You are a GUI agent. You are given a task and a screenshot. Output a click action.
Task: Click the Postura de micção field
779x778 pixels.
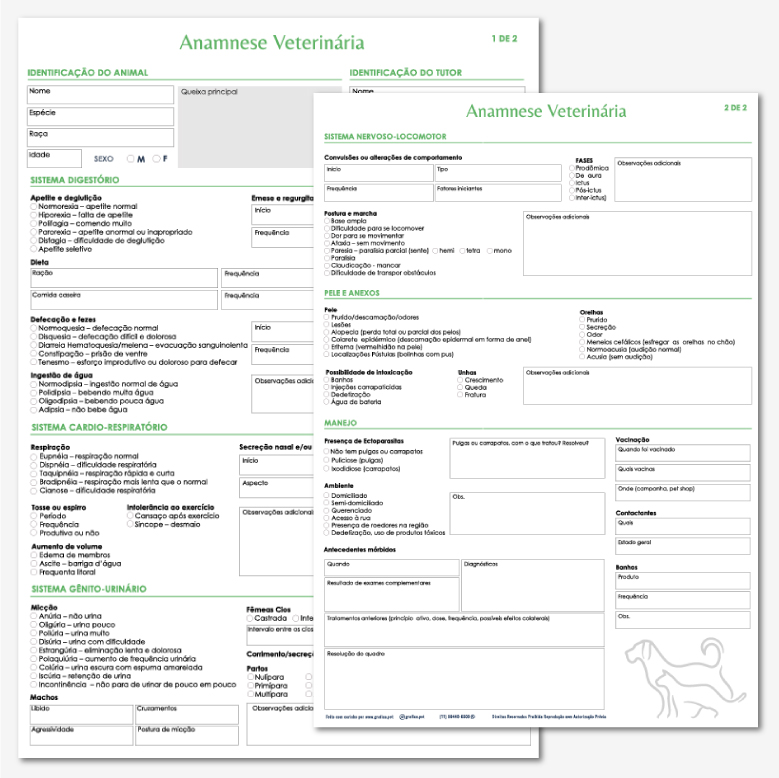pyautogui.click(x=187, y=736)
